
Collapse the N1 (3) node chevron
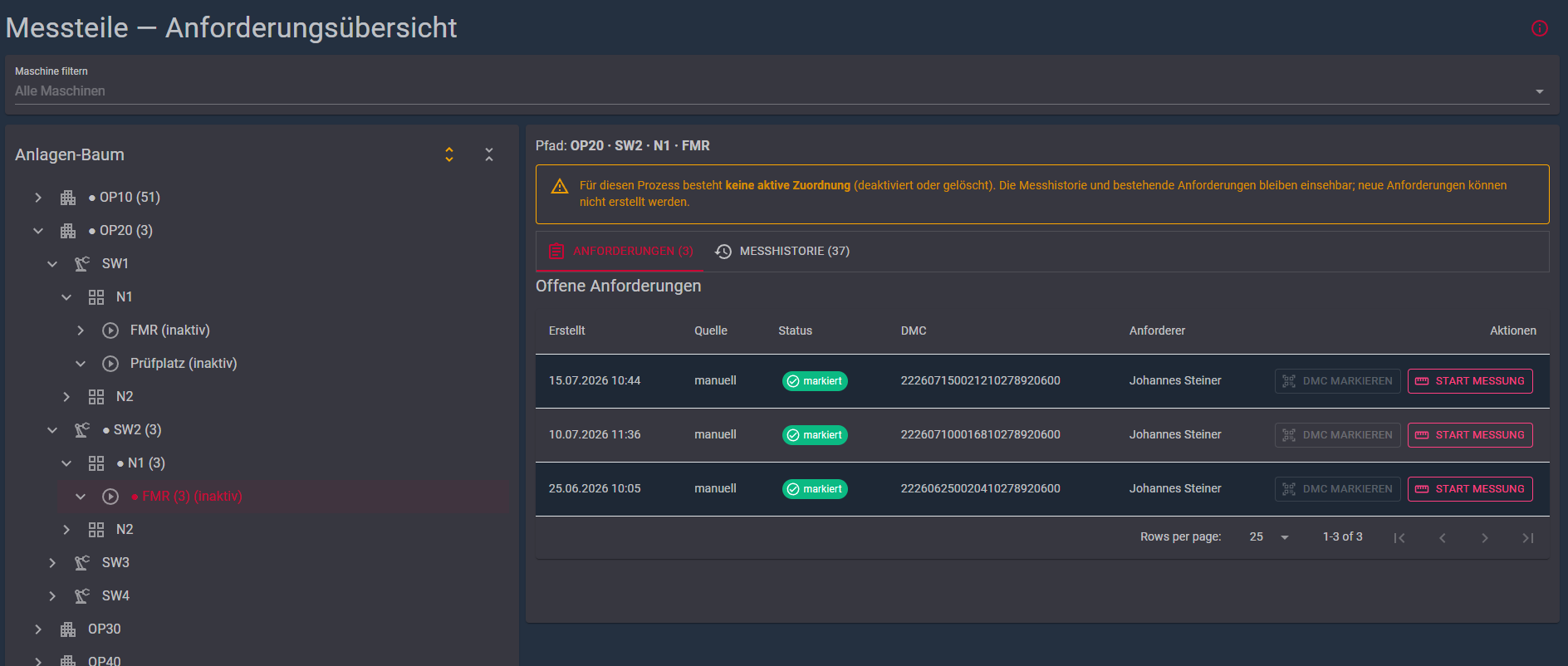click(x=66, y=463)
